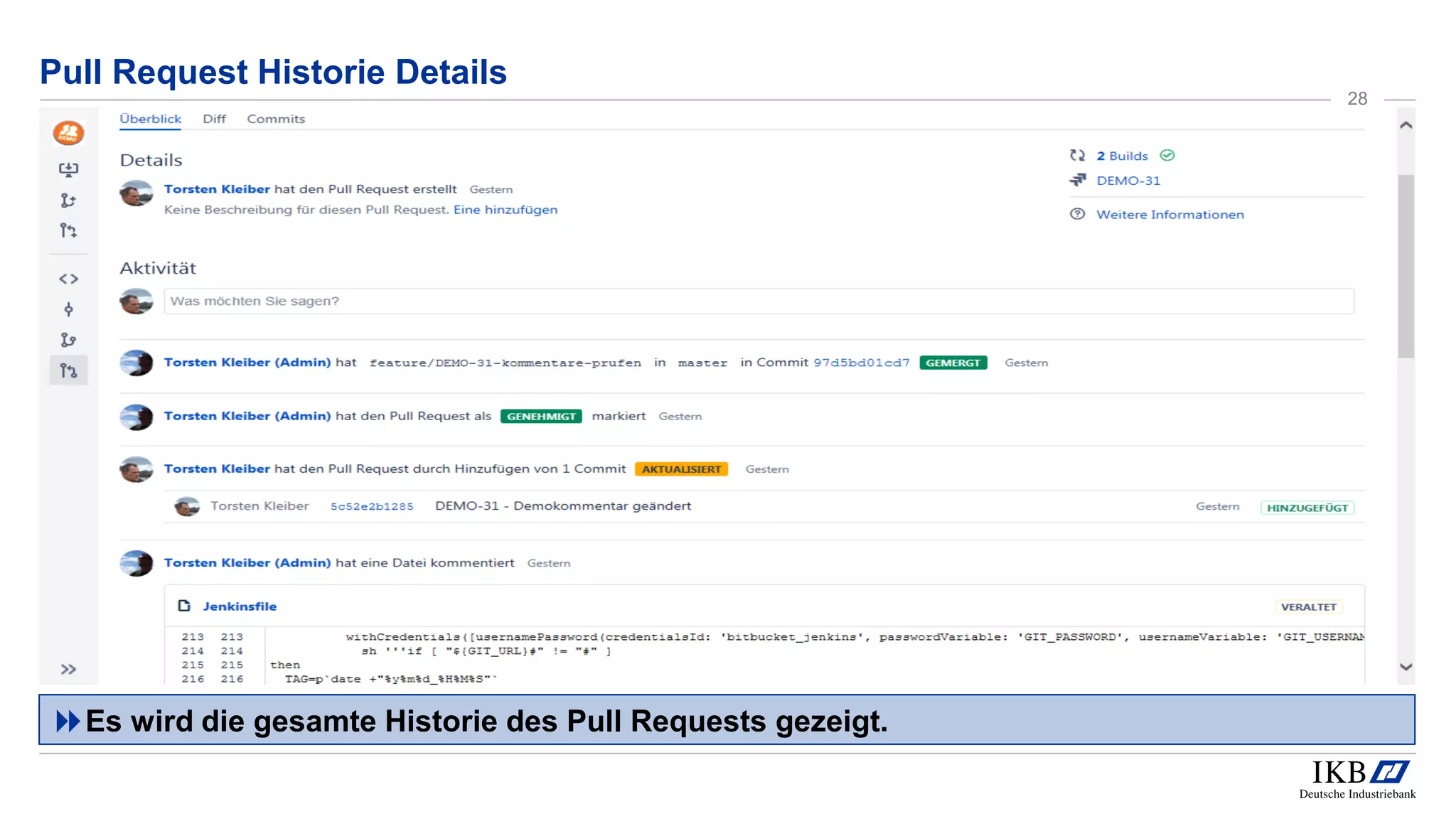1456x819 pixels.
Task: Click the small commit author avatar
Action: (x=187, y=506)
